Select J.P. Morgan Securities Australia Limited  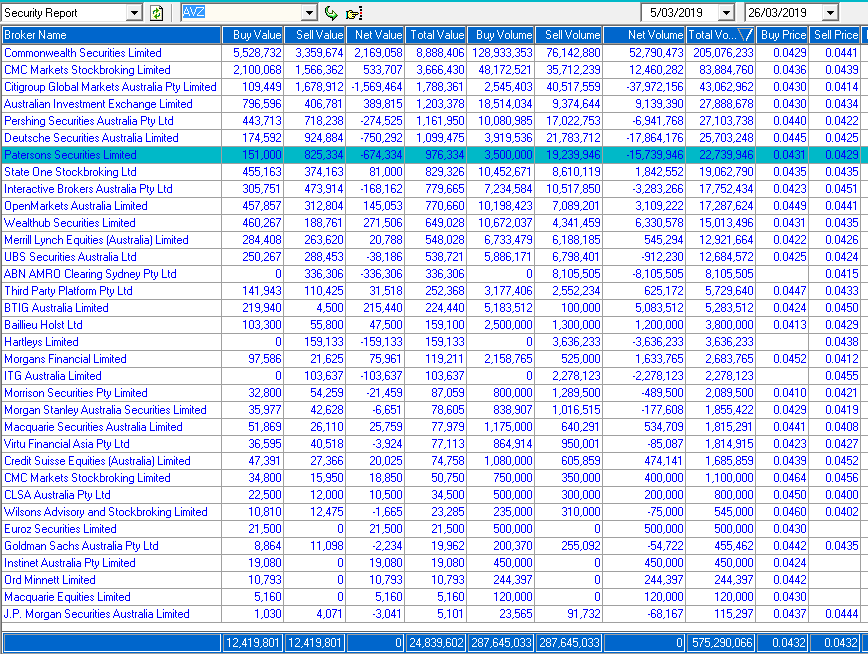click(97, 614)
